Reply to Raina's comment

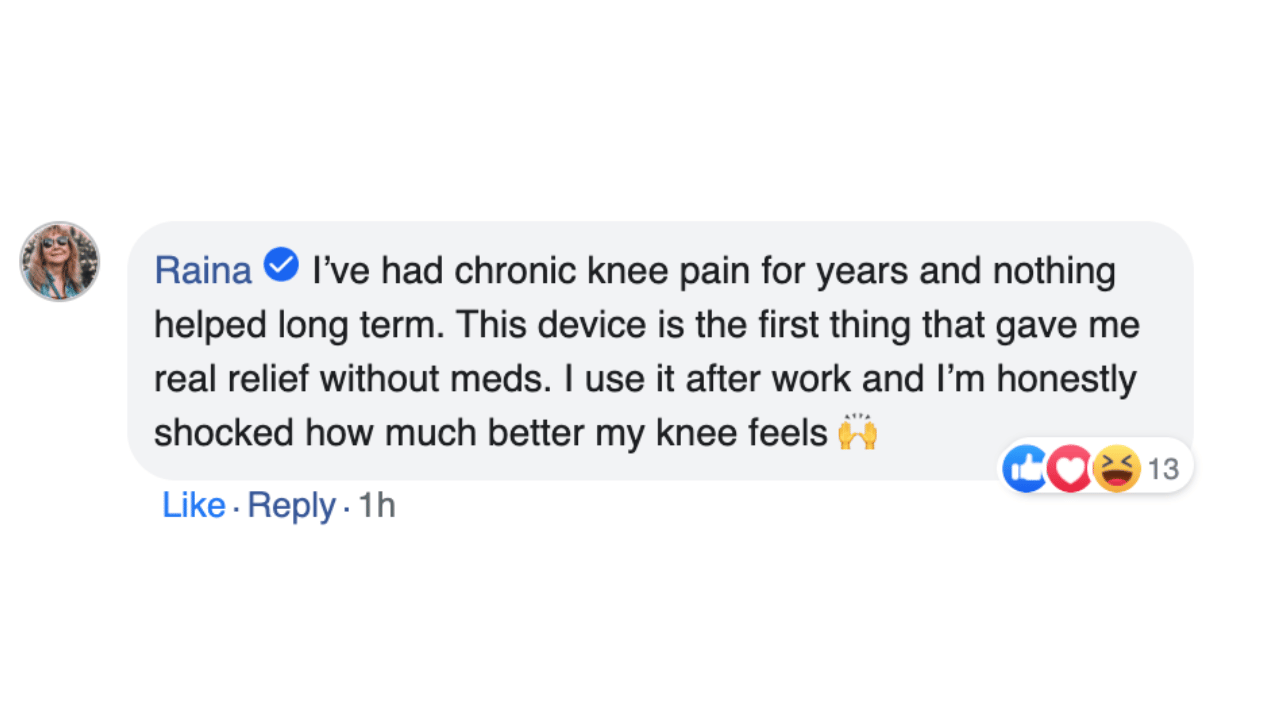(291, 506)
